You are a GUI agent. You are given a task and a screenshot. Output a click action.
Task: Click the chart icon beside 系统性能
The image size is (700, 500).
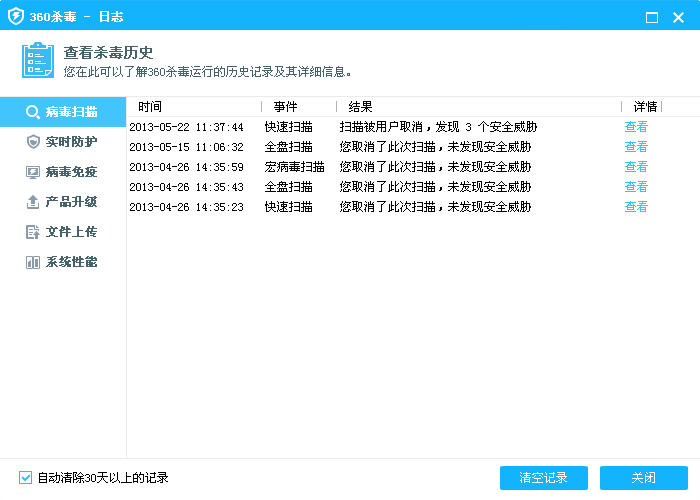point(33,262)
